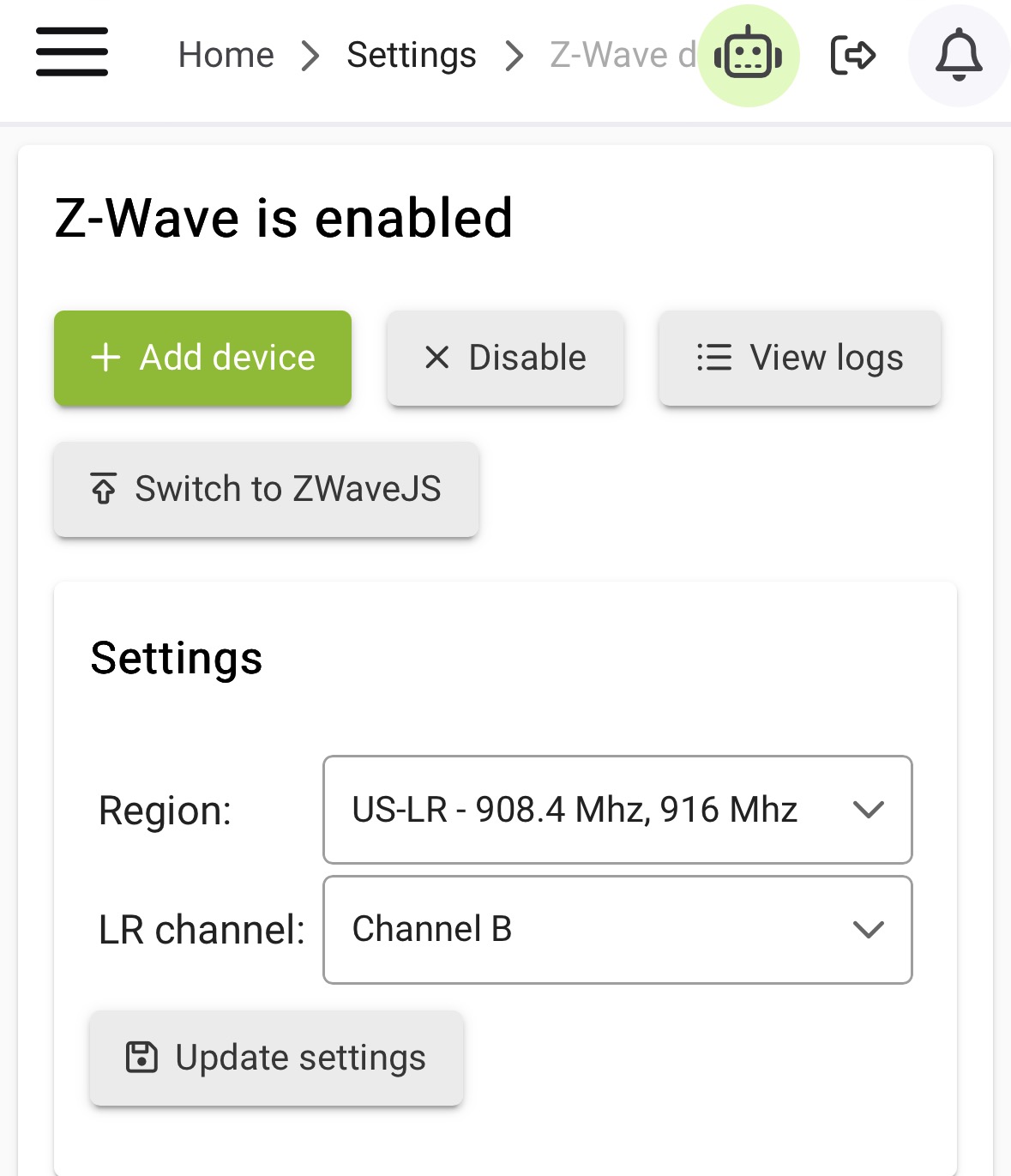Click the plus icon on Add device
The image size is (1011, 1176).
(105, 357)
